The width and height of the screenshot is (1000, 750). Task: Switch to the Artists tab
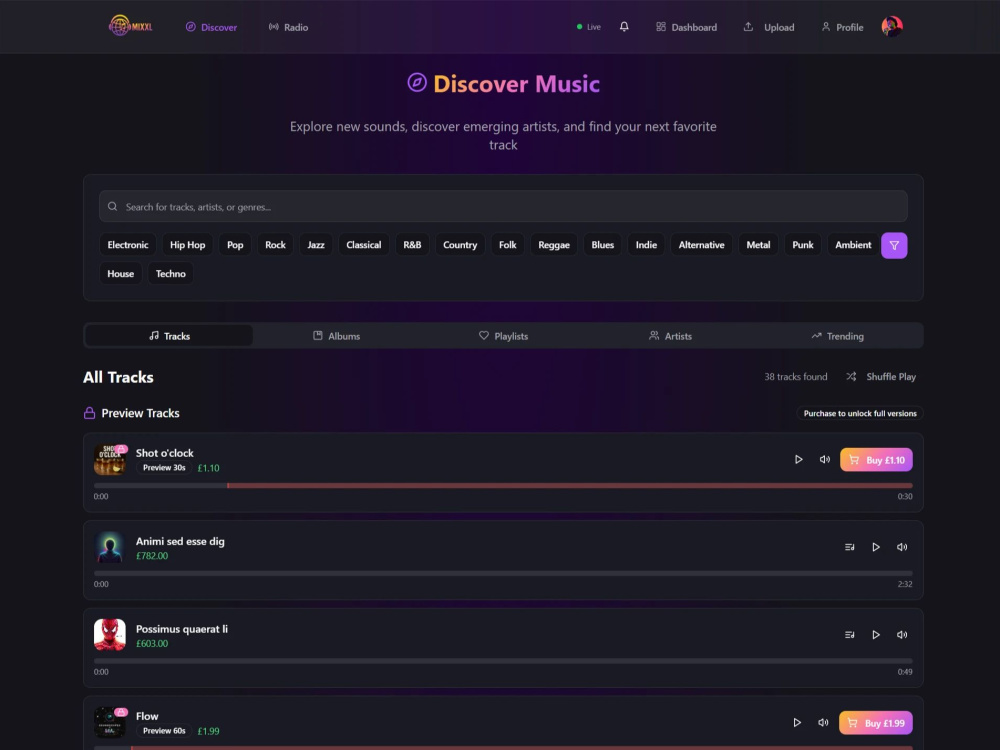670,336
